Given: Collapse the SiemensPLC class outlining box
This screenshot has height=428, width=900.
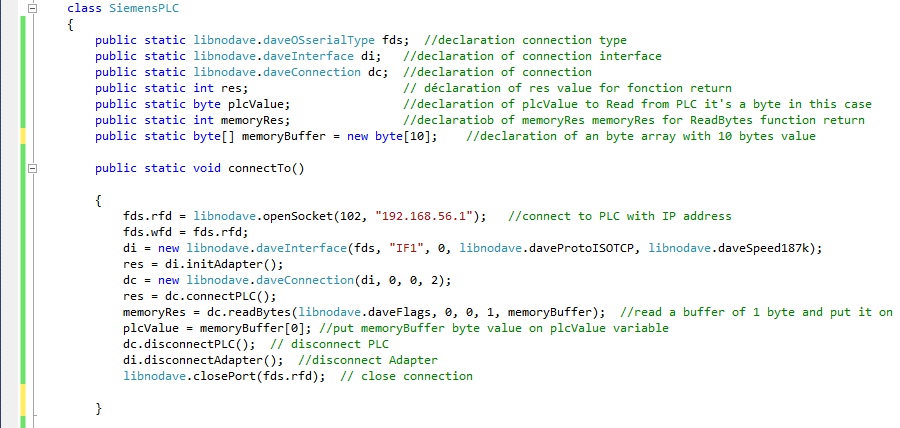Looking at the screenshot, I should (33, 9).
